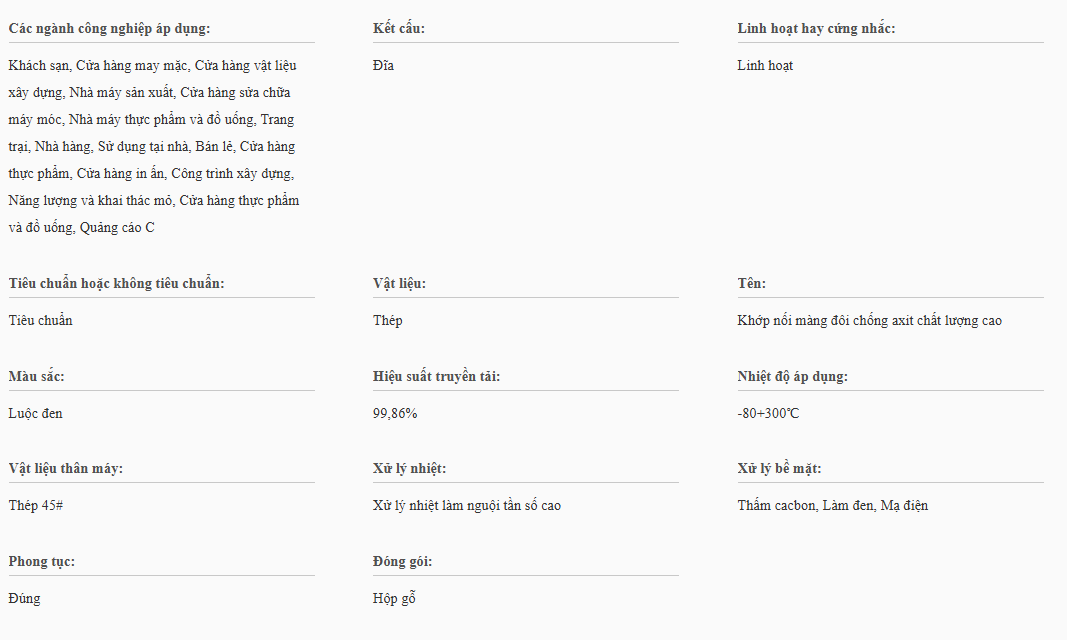Viewport: 1067px width, 640px height.
Task: Select the 'Kết cấu' label
Action: point(399,28)
